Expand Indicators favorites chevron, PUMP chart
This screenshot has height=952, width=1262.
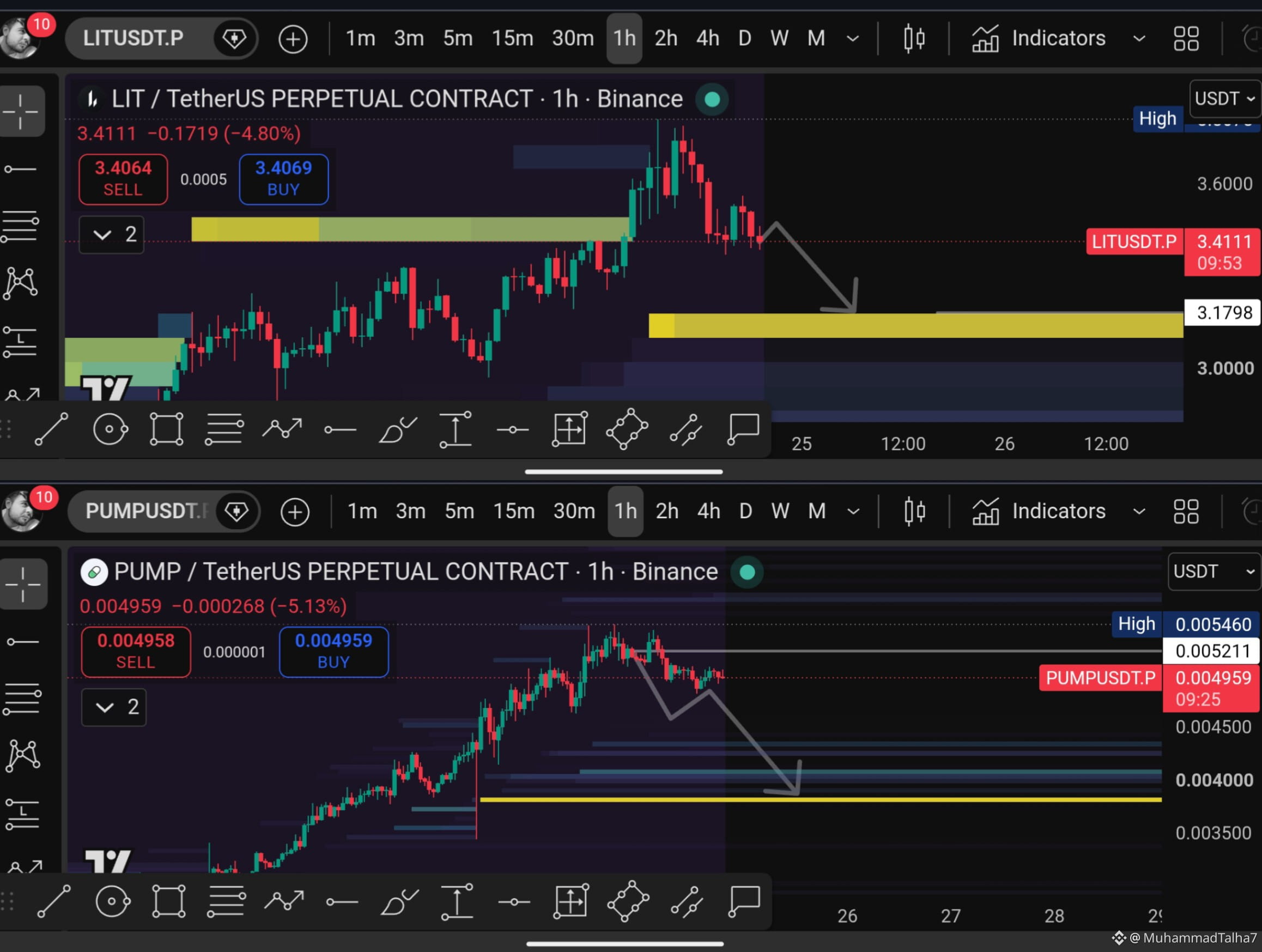pos(1139,512)
